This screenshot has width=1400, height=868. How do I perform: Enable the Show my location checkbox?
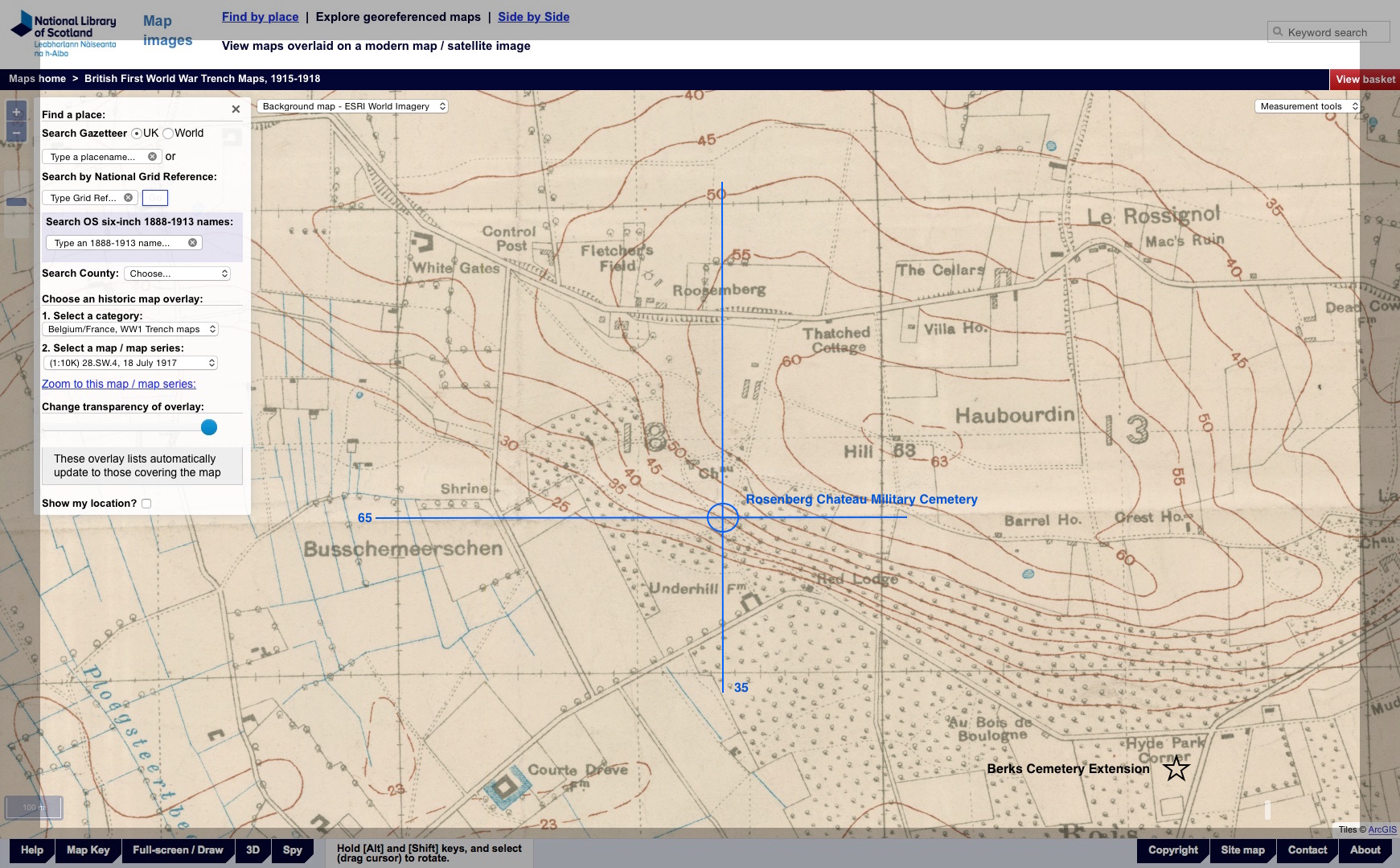146,504
